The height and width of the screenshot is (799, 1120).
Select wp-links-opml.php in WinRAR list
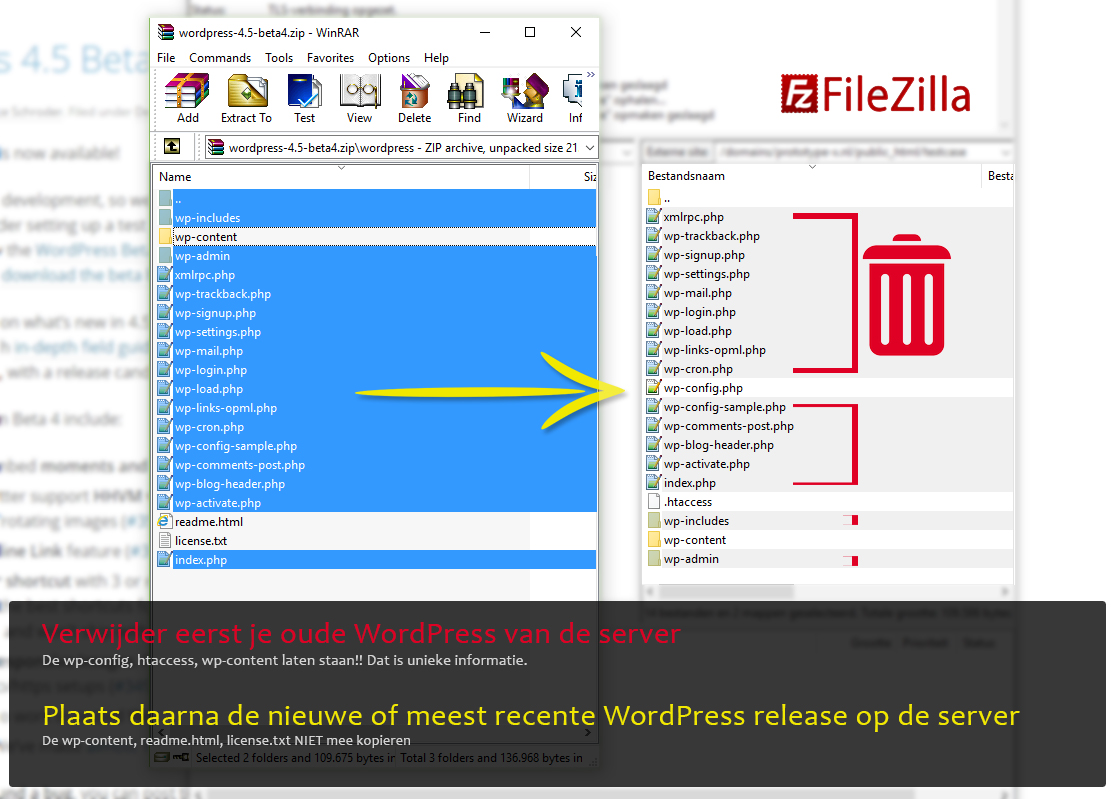pos(376,408)
